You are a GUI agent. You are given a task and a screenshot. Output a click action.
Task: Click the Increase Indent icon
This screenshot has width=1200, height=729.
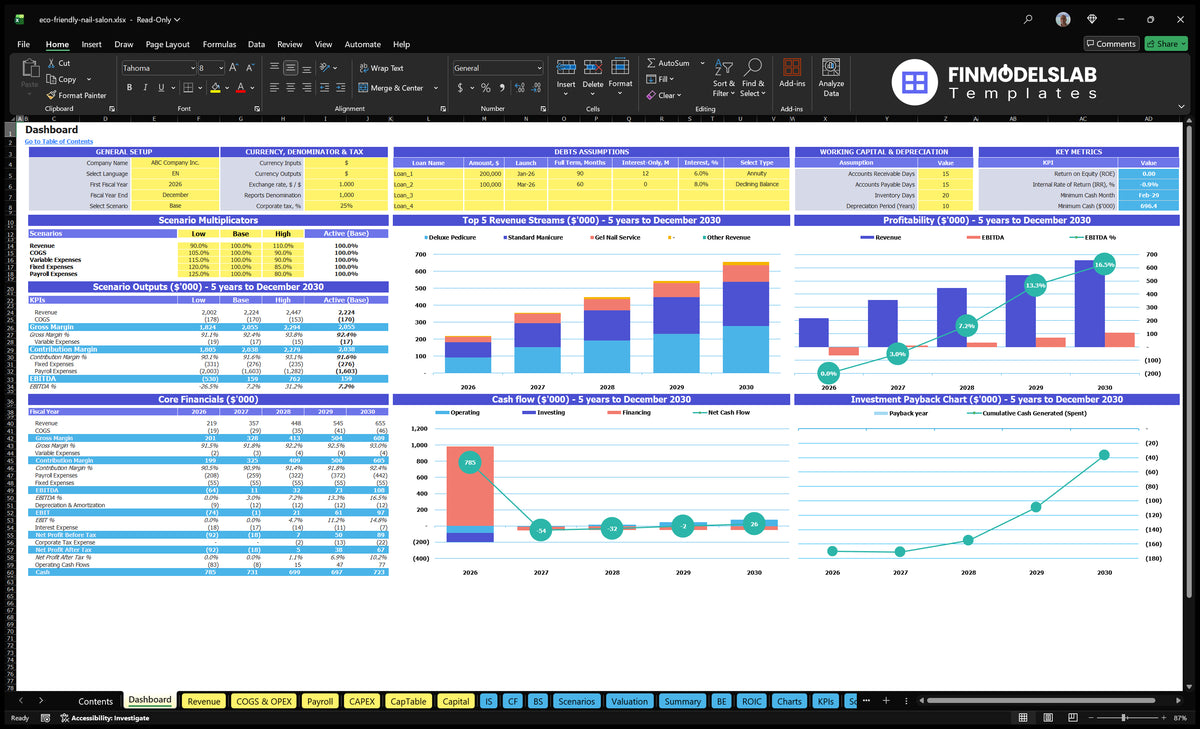[339, 88]
